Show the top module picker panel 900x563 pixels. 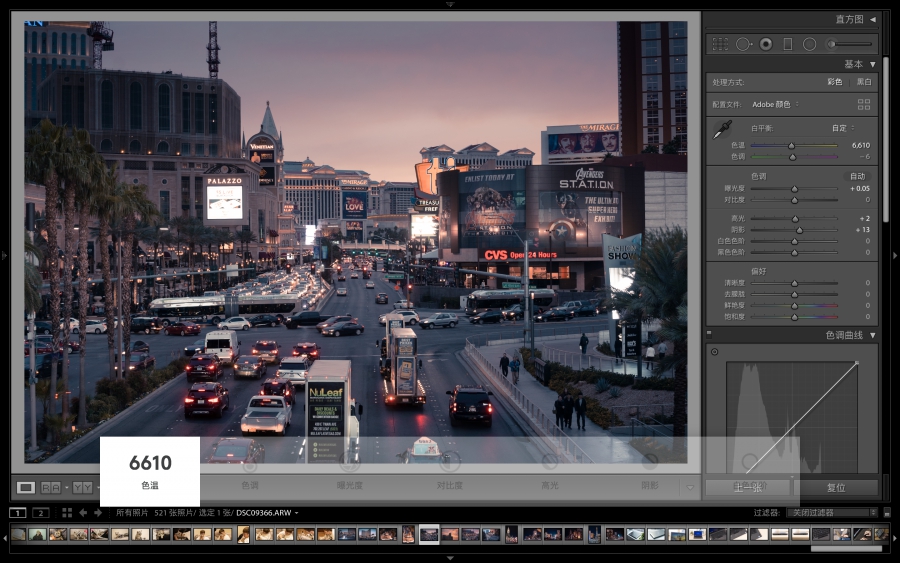450,4
